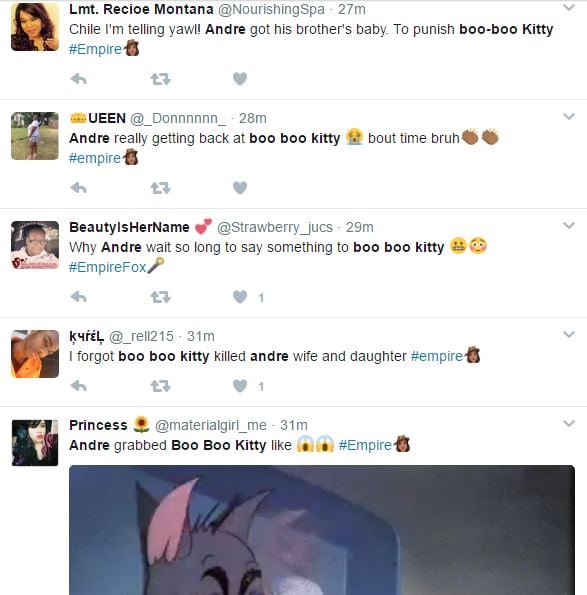Reply to the @_rell215 tweet
The image size is (587, 595).
coord(79,386)
